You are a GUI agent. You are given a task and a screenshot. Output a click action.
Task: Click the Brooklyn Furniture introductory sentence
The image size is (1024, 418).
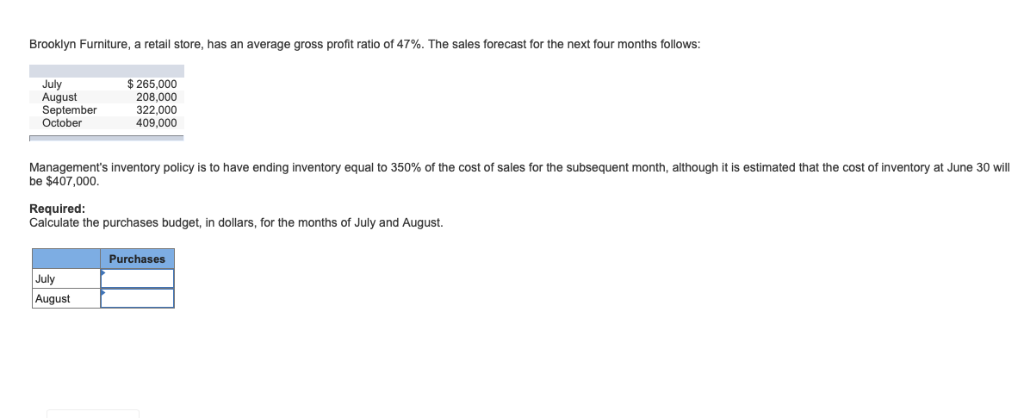(364, 45)
